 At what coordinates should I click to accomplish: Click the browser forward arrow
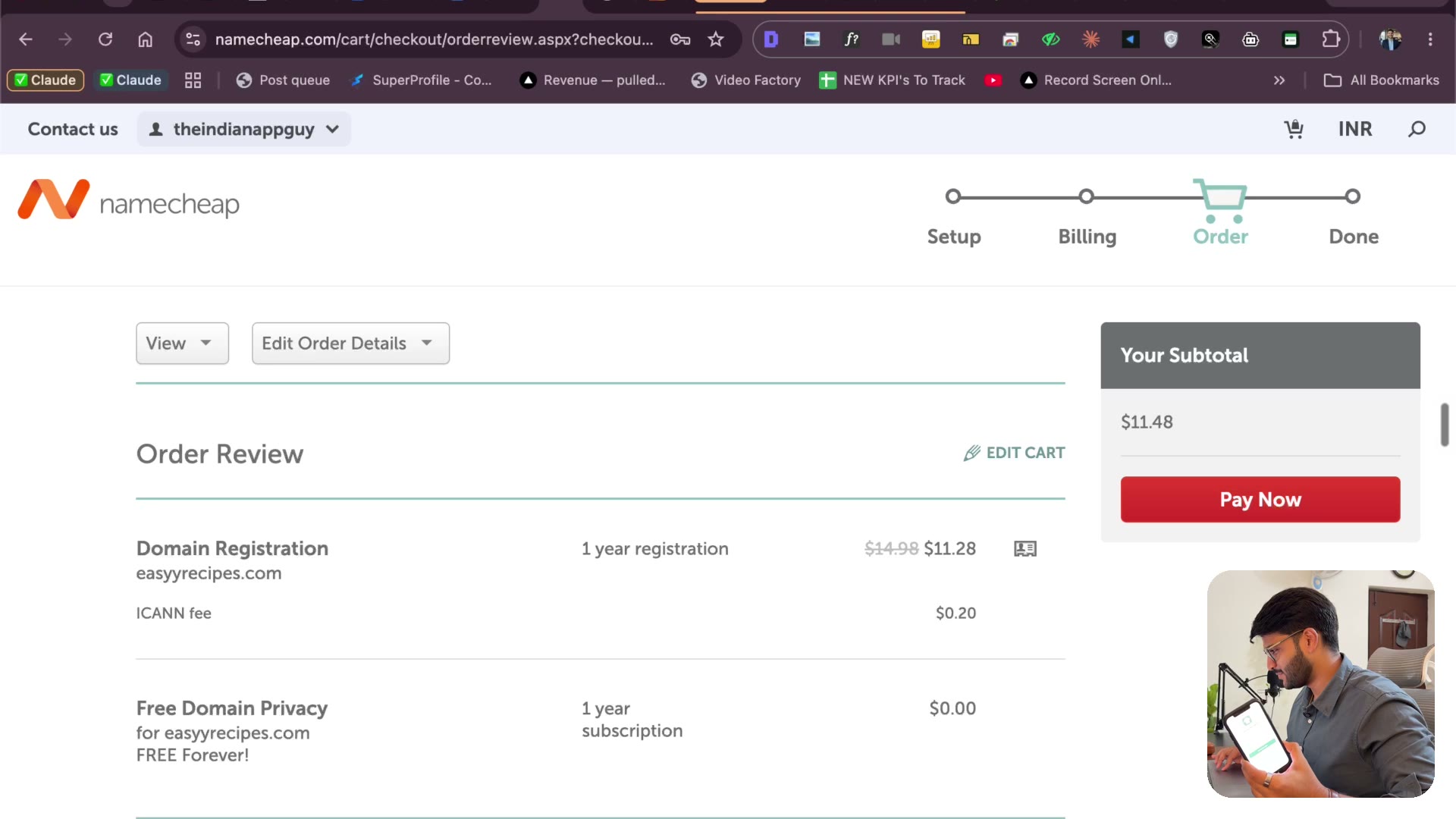tap(65, 39)
